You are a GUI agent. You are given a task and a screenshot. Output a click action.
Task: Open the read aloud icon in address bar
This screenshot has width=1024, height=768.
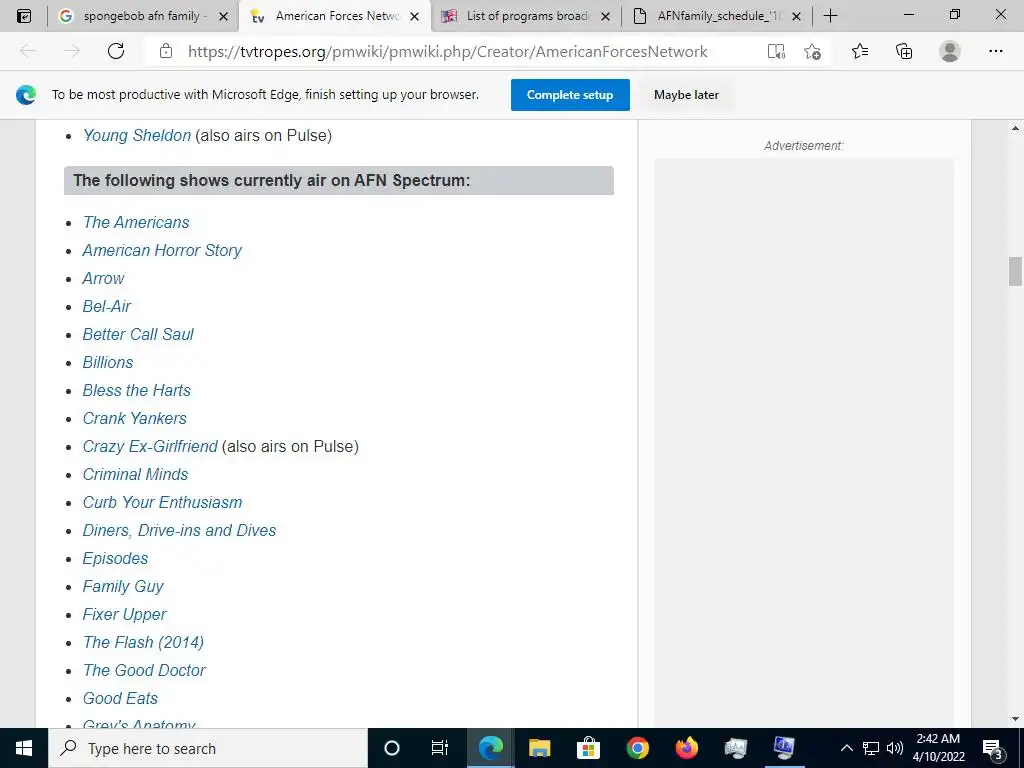pyautogui.click(x=776, y=51)
